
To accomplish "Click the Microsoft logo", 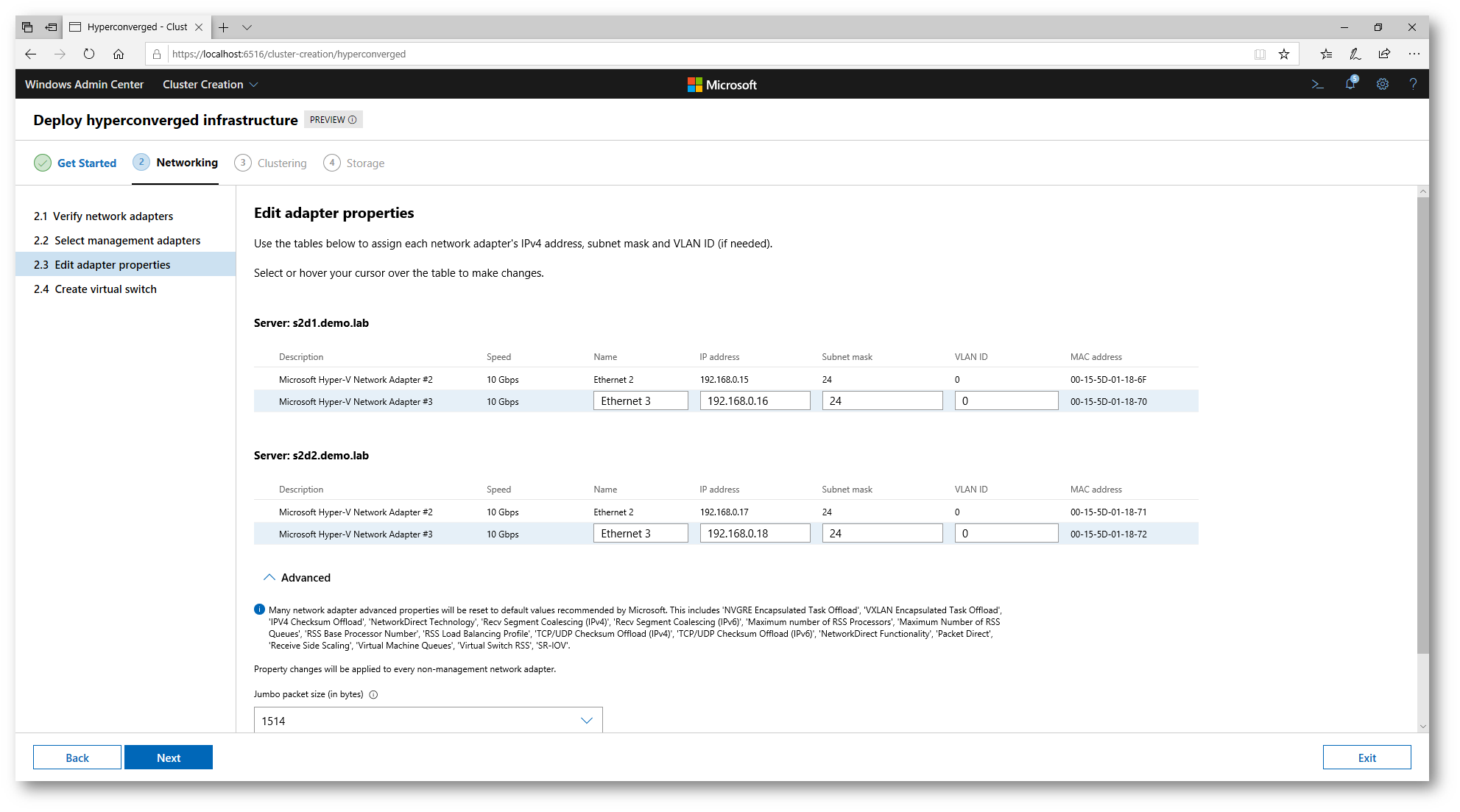I will (722, 85).
